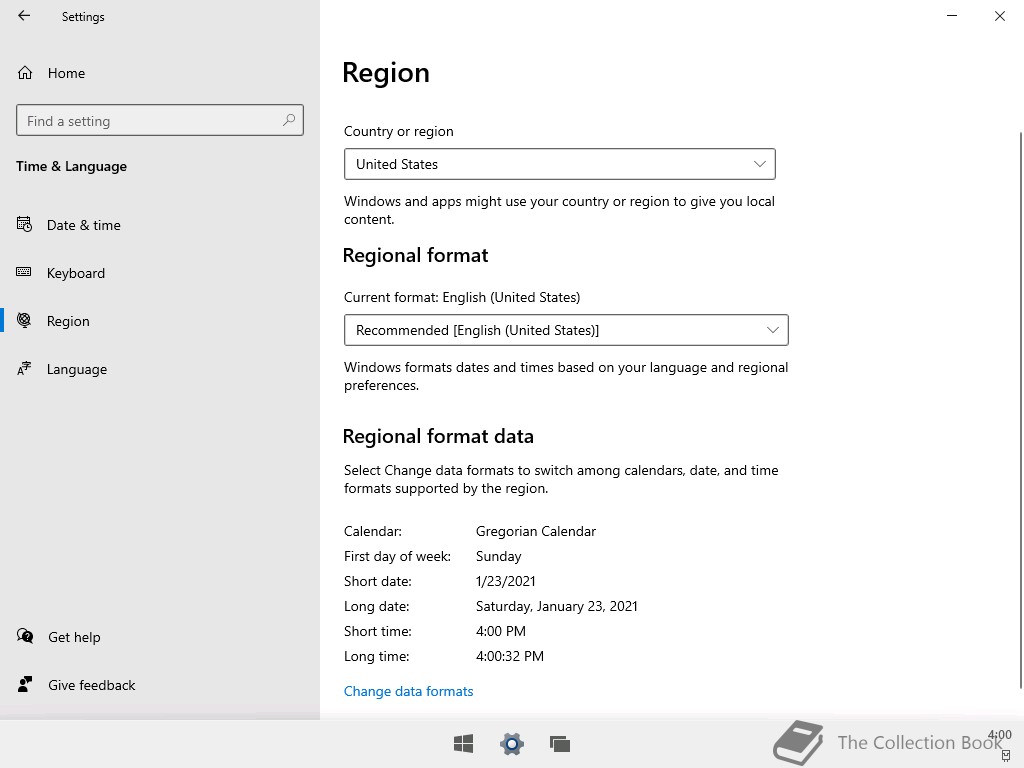This screenshot has width=1024, height=768.
Task: Open the United States combo box
Action: tap(560, 164)
